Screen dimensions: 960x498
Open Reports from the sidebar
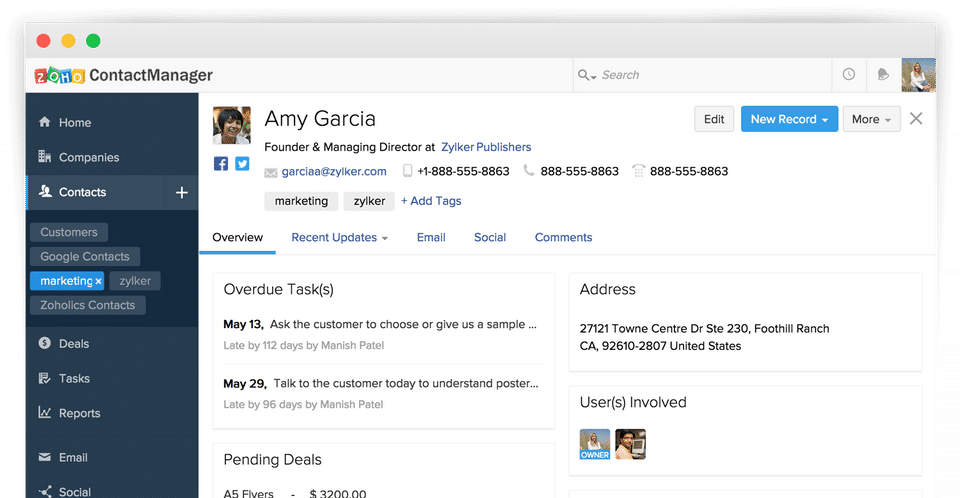point(79,413)
